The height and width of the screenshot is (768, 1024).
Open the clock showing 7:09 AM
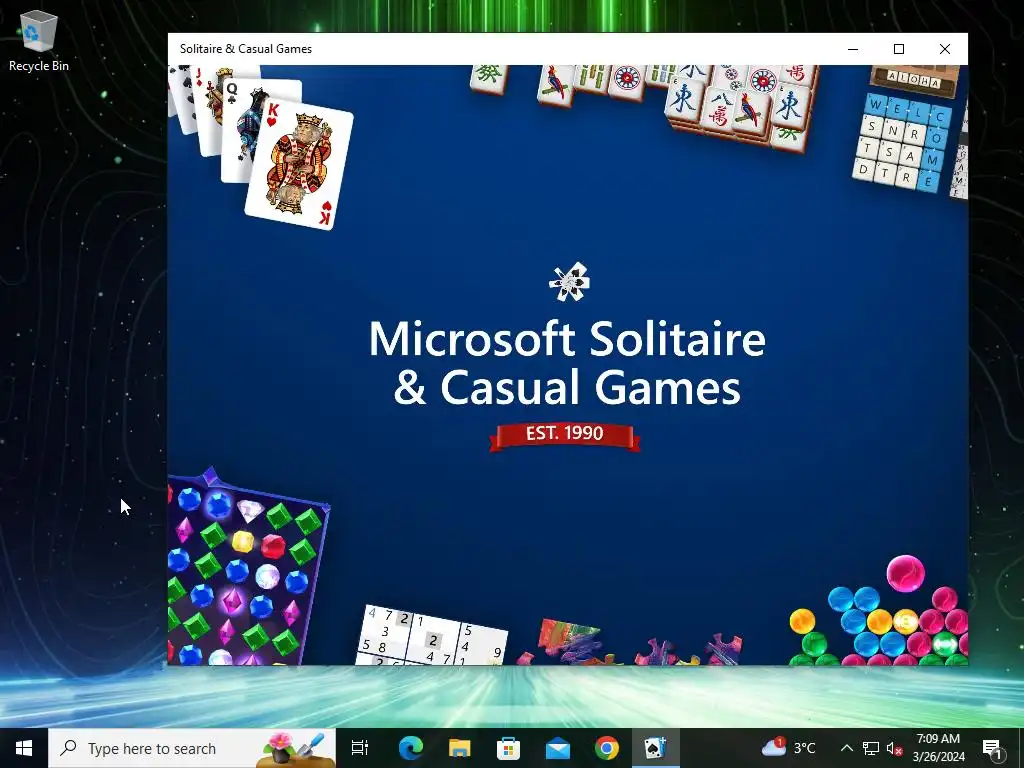(x=938, y=748)
